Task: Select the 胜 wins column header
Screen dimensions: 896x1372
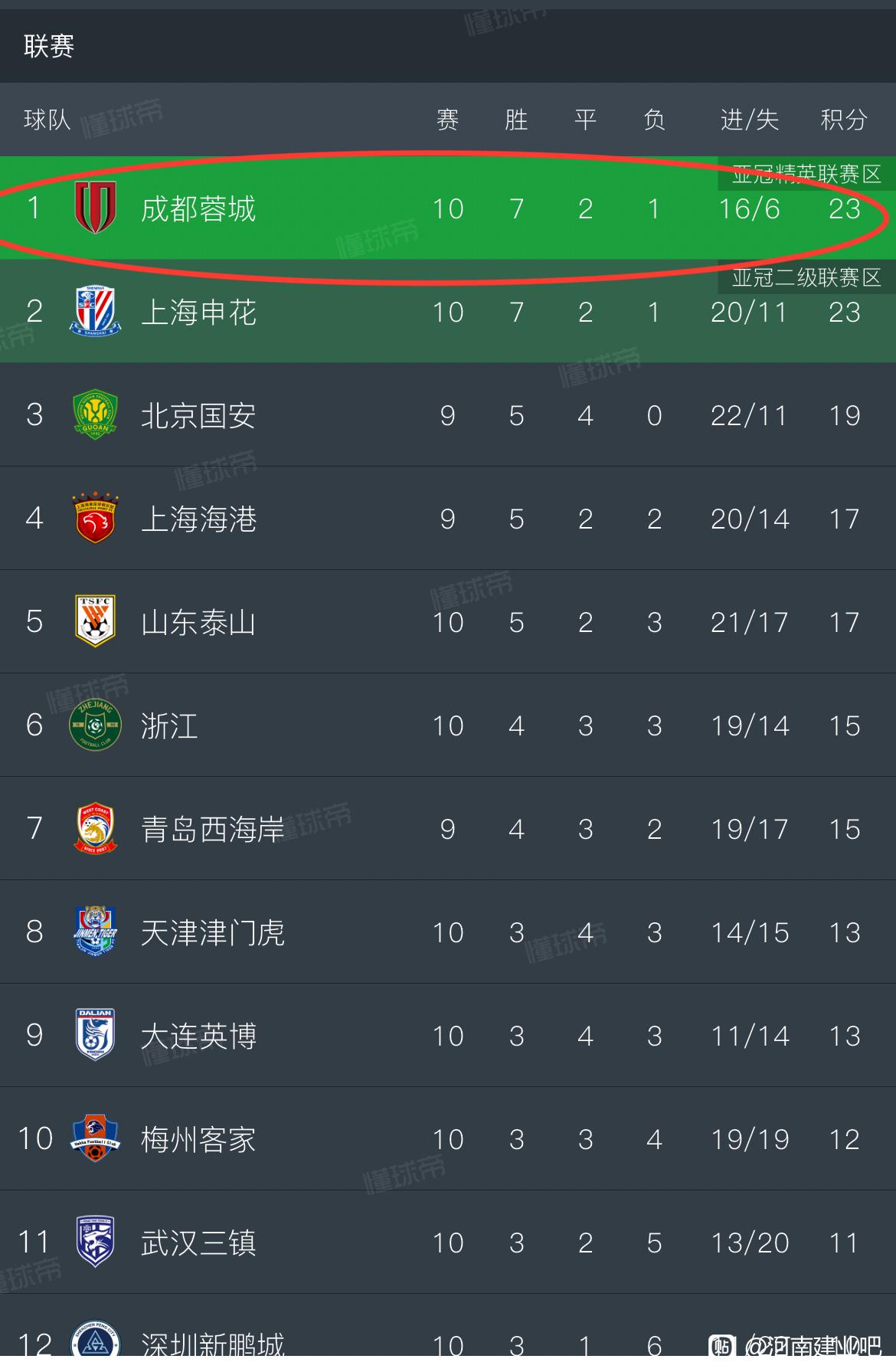Action: click(516, 120)
